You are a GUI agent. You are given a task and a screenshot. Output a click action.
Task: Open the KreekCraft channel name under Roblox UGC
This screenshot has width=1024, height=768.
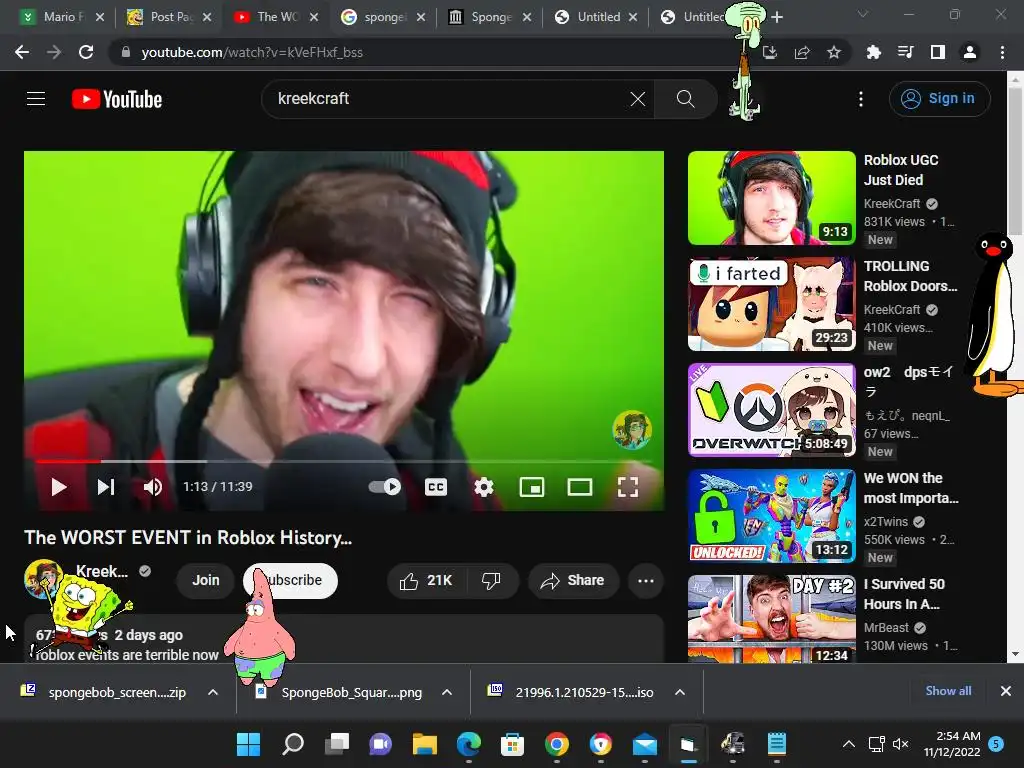[x=891, y=204]
